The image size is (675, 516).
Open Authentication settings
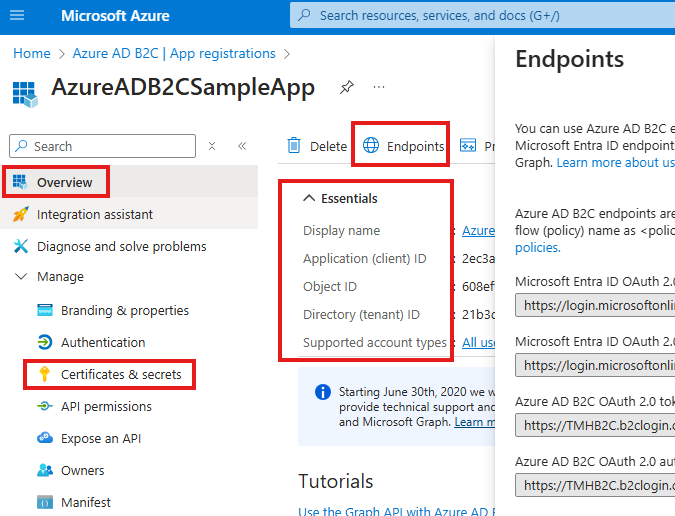click(x=103, y=342)
